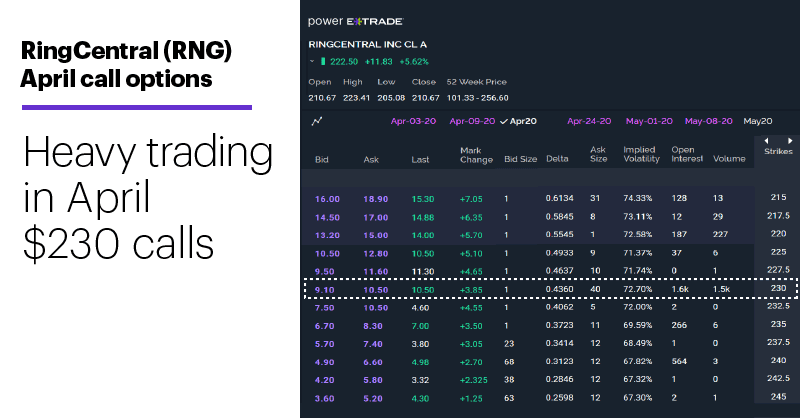Click mark change +7.05 value

pos(471,199)
